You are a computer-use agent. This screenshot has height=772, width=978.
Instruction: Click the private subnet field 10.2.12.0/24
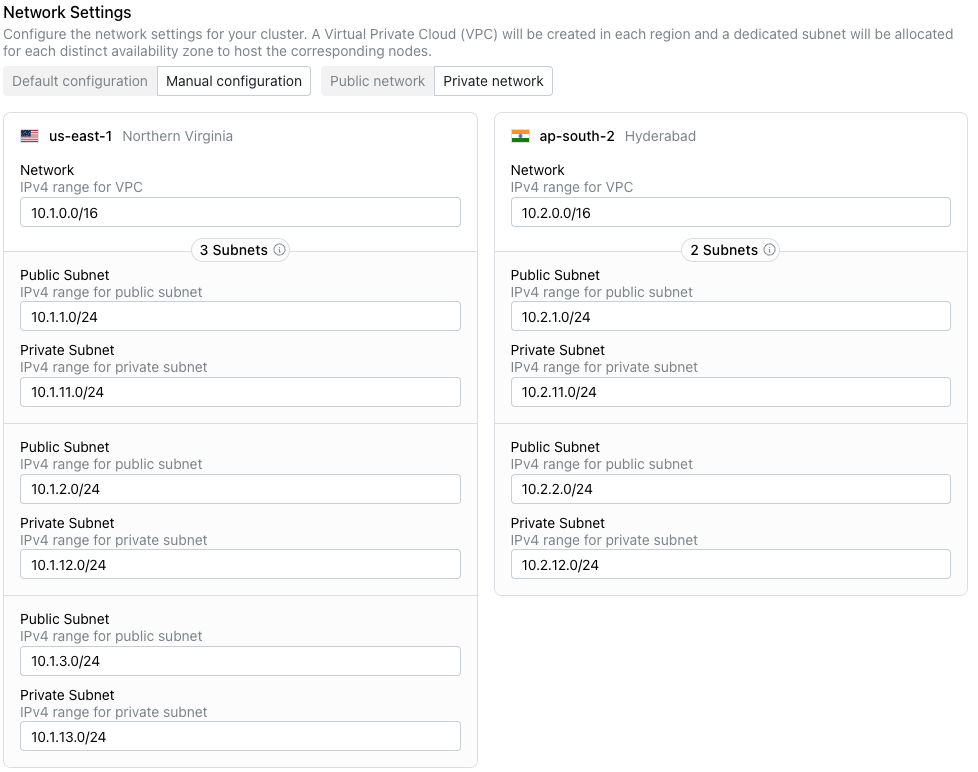click(x=730, y=564)
